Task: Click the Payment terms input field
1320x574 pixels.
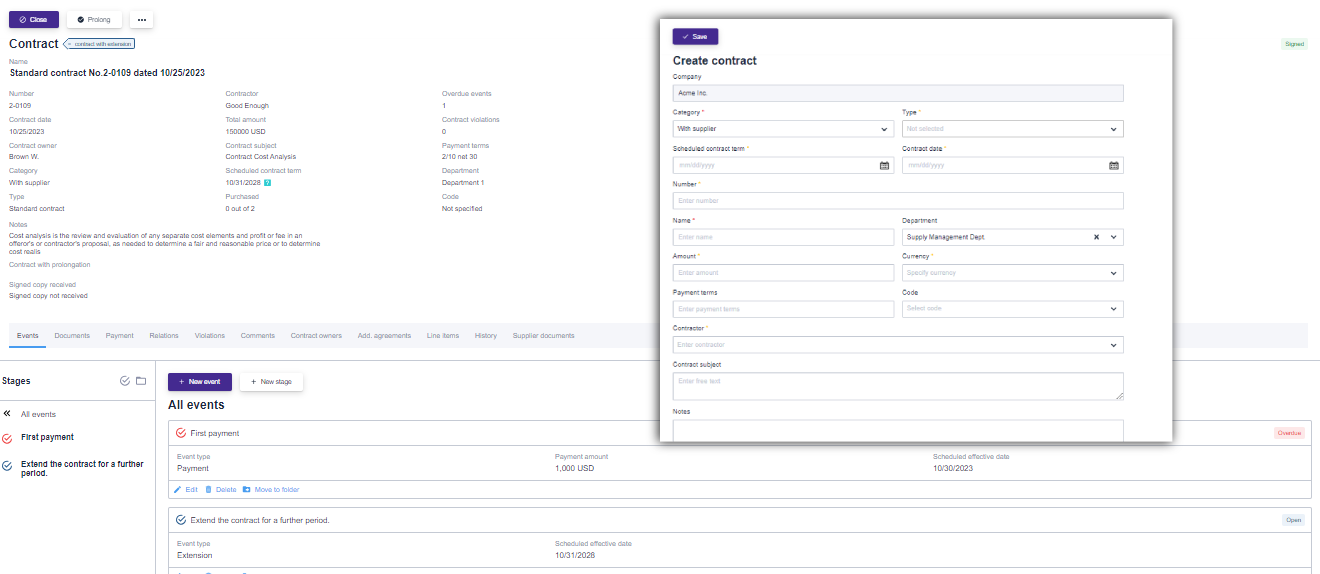Action: click(x=783, y=309)
